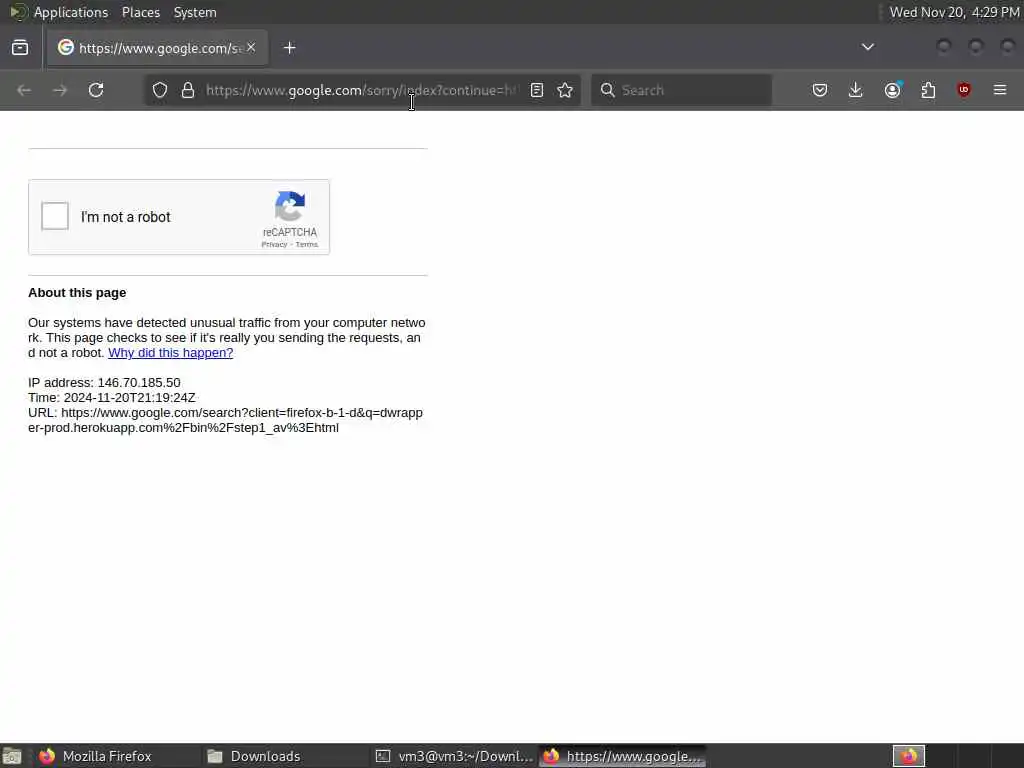Image resolution: width=1024 pixels, height=768 pixels.
Task: Open a new tab with plus button
Action: (290, 48)
